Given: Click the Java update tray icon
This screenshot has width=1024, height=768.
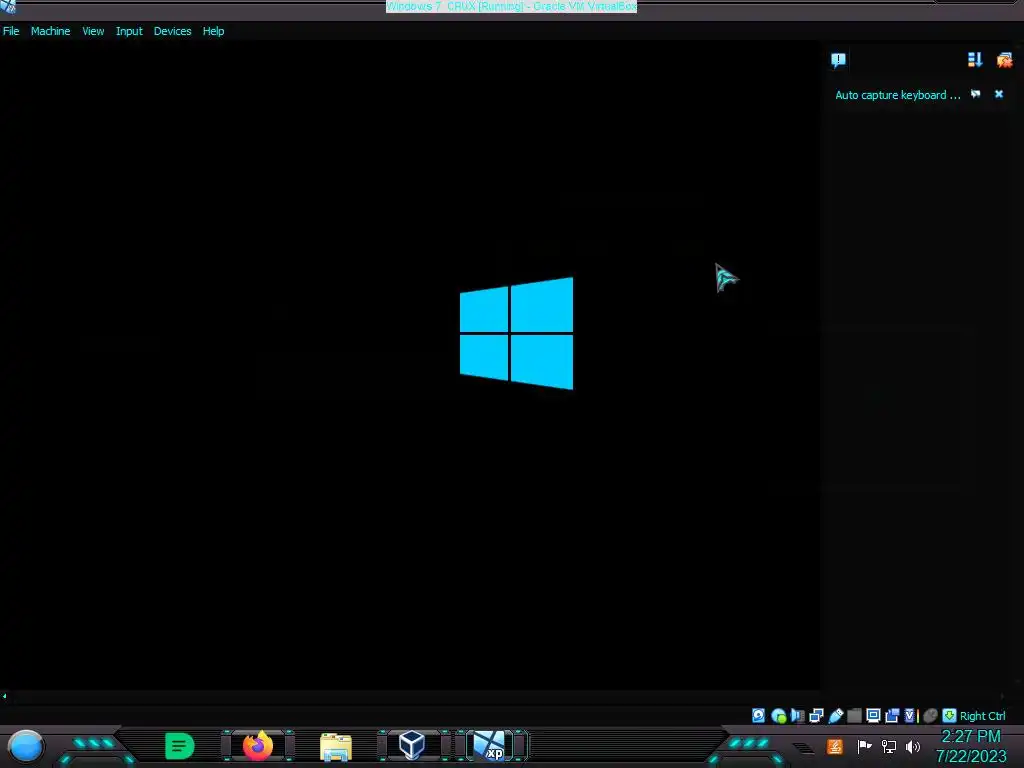Looking at the screenshot, I should (x=835, y=746).
